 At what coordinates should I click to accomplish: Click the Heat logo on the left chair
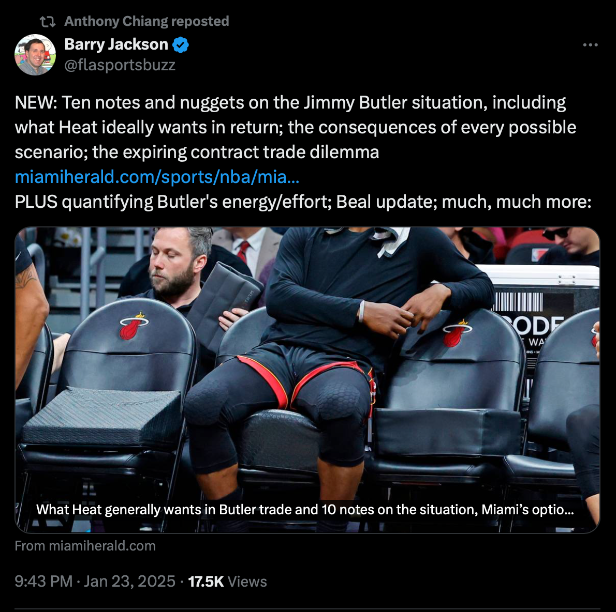coord(133,326)
